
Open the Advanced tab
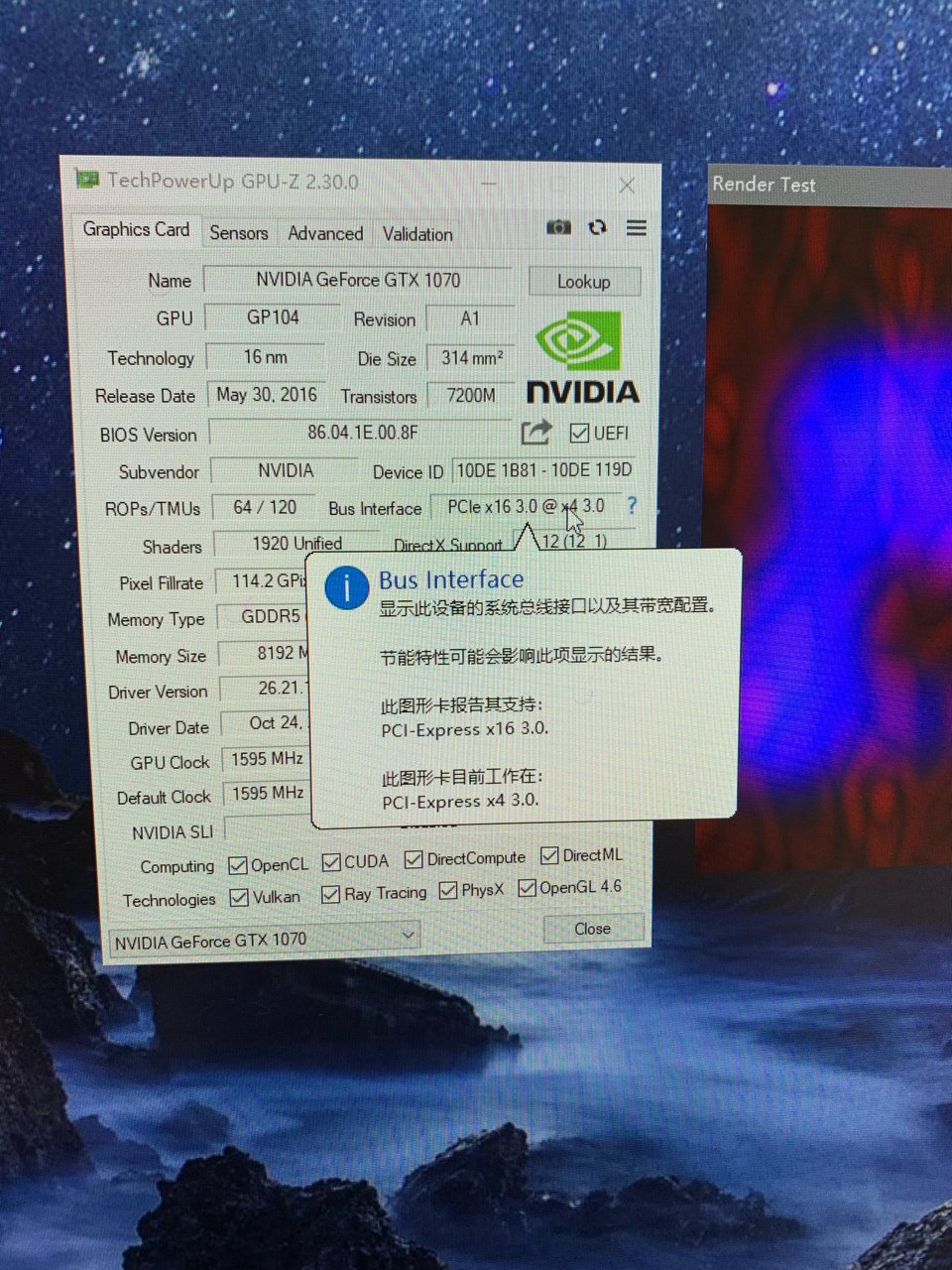[325, 232]
